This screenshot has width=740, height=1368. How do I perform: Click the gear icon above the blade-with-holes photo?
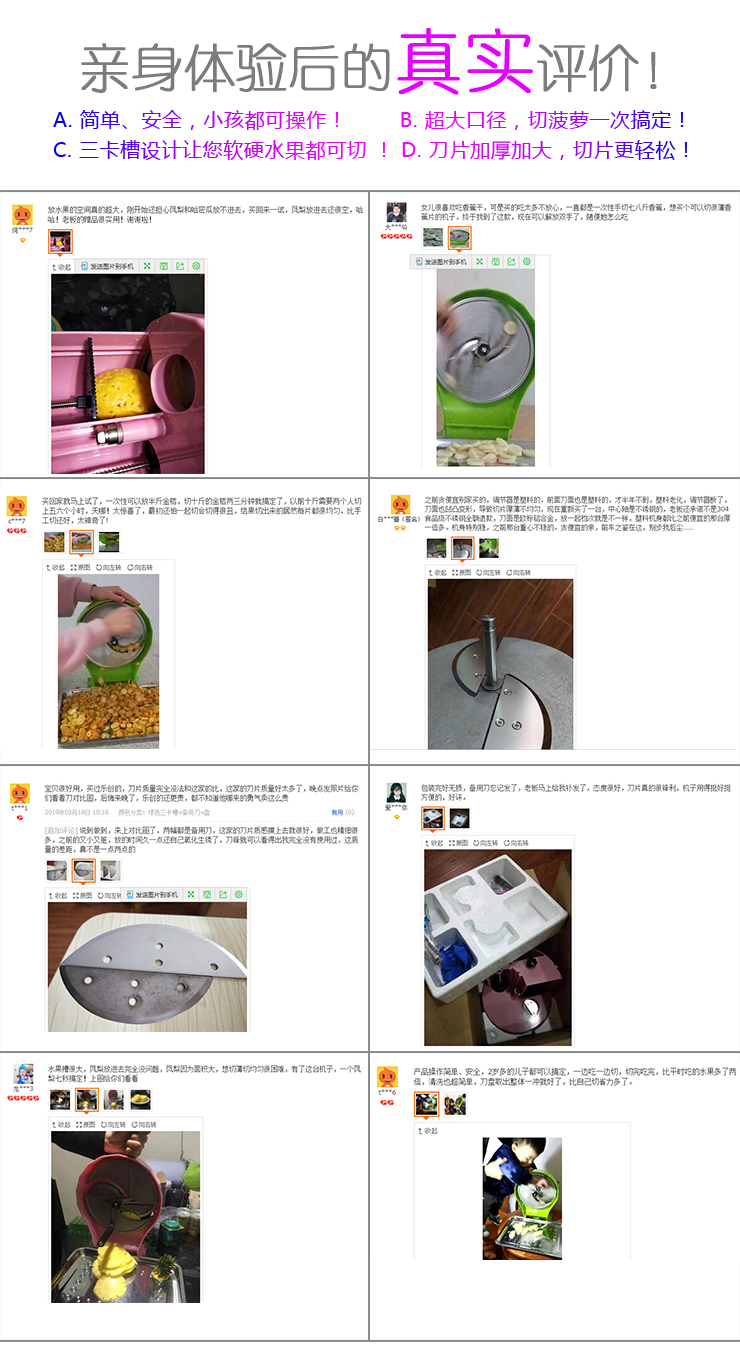(x=238, y=894)
